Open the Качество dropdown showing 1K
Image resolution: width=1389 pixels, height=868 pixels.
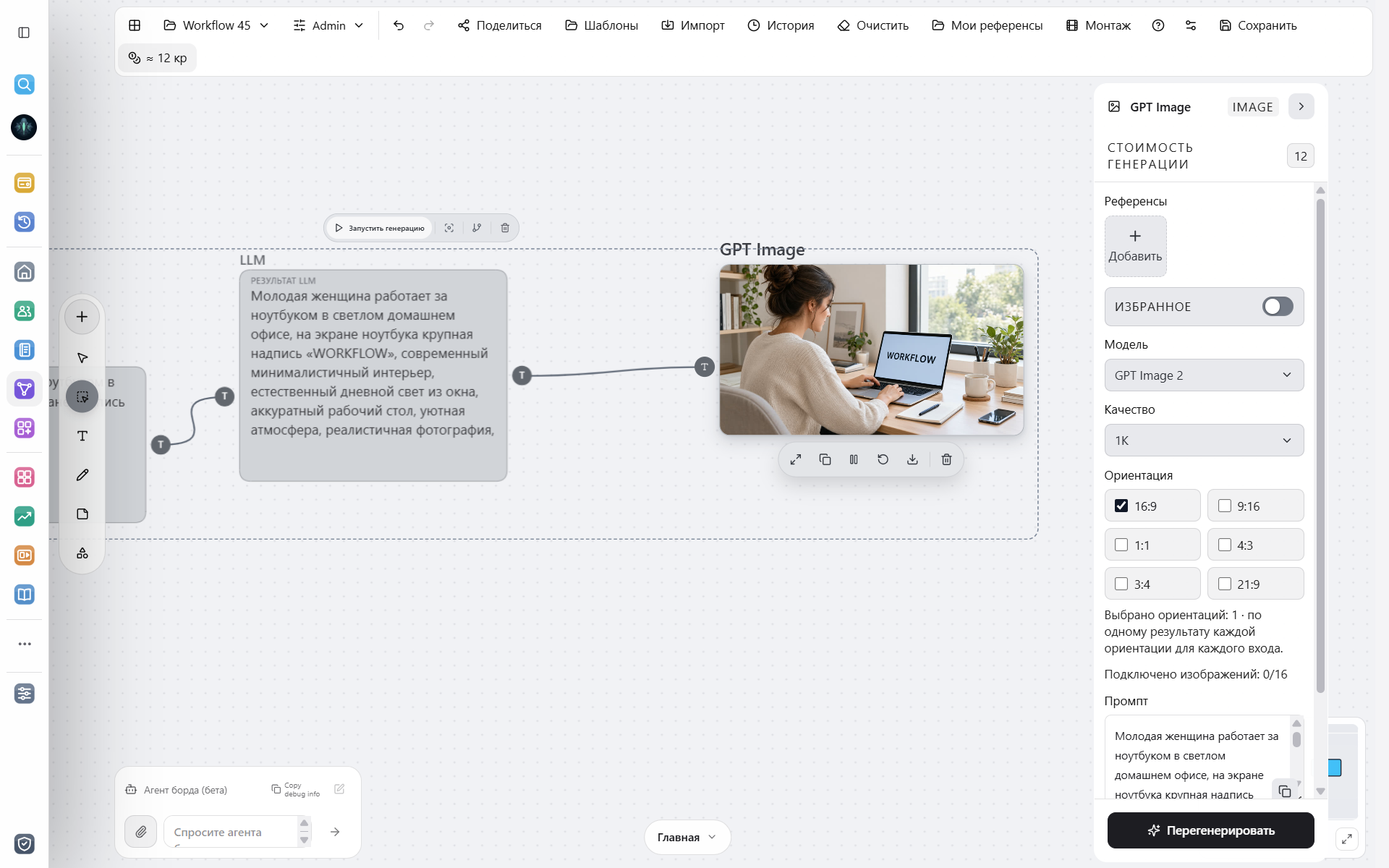click(1204, 441)
